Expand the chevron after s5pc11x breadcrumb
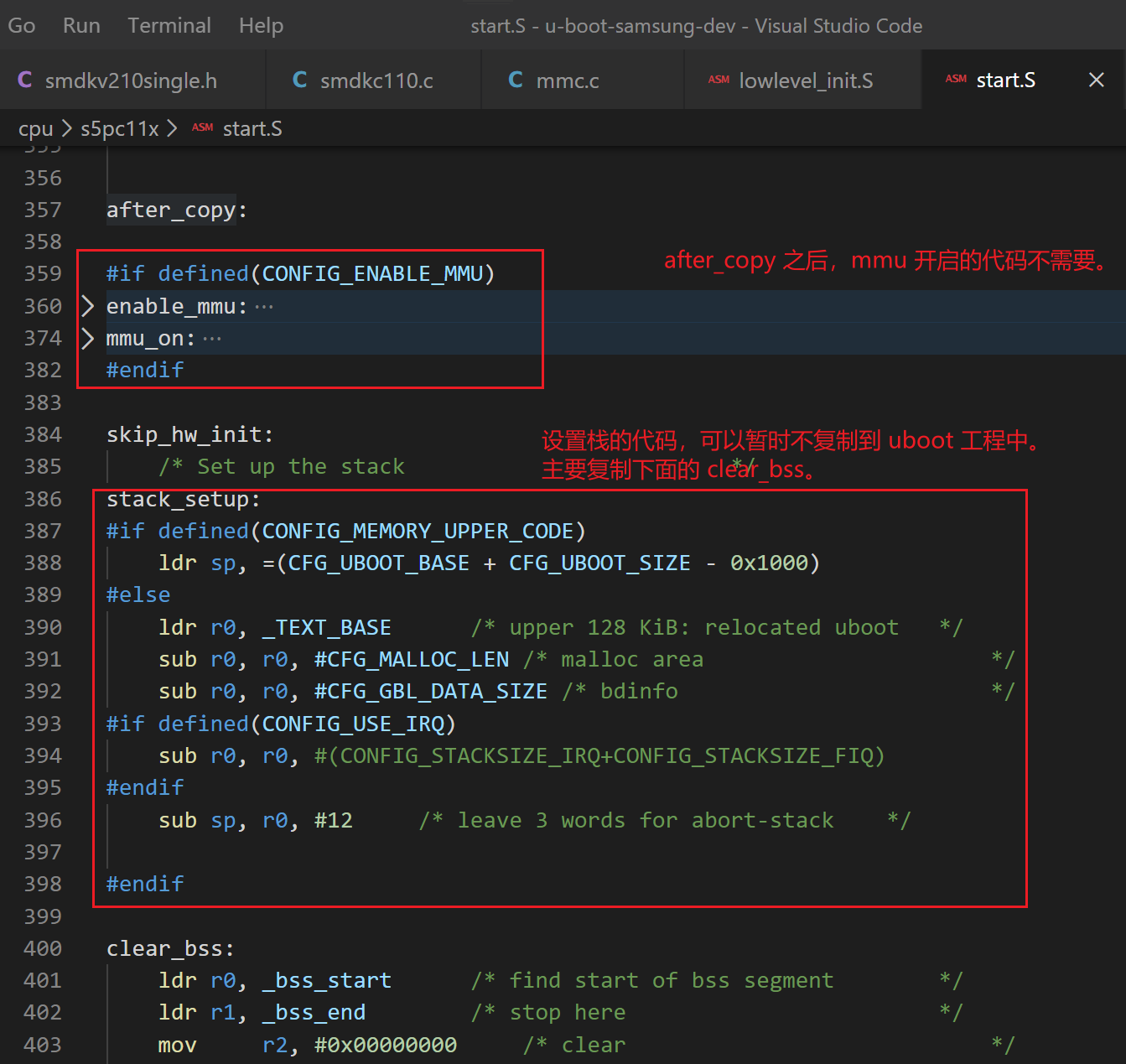 [172, 128]
